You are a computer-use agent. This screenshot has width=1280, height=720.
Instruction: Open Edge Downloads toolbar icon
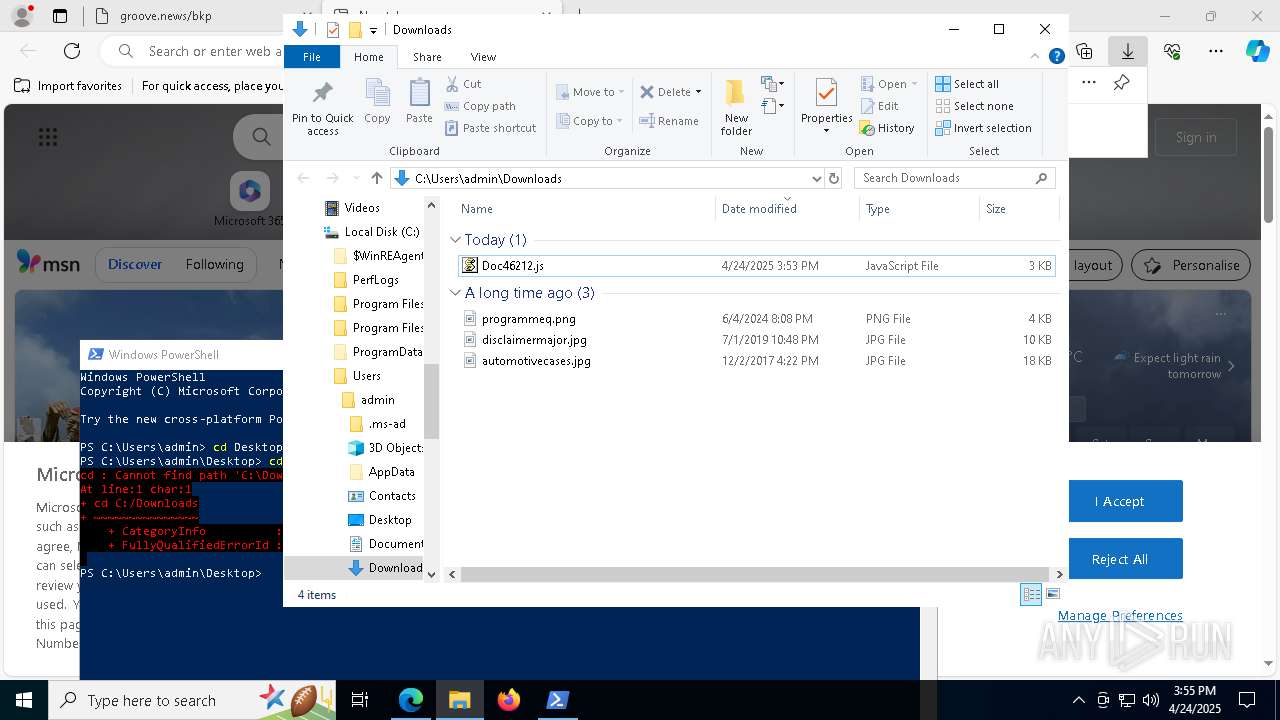(1127, 51)
